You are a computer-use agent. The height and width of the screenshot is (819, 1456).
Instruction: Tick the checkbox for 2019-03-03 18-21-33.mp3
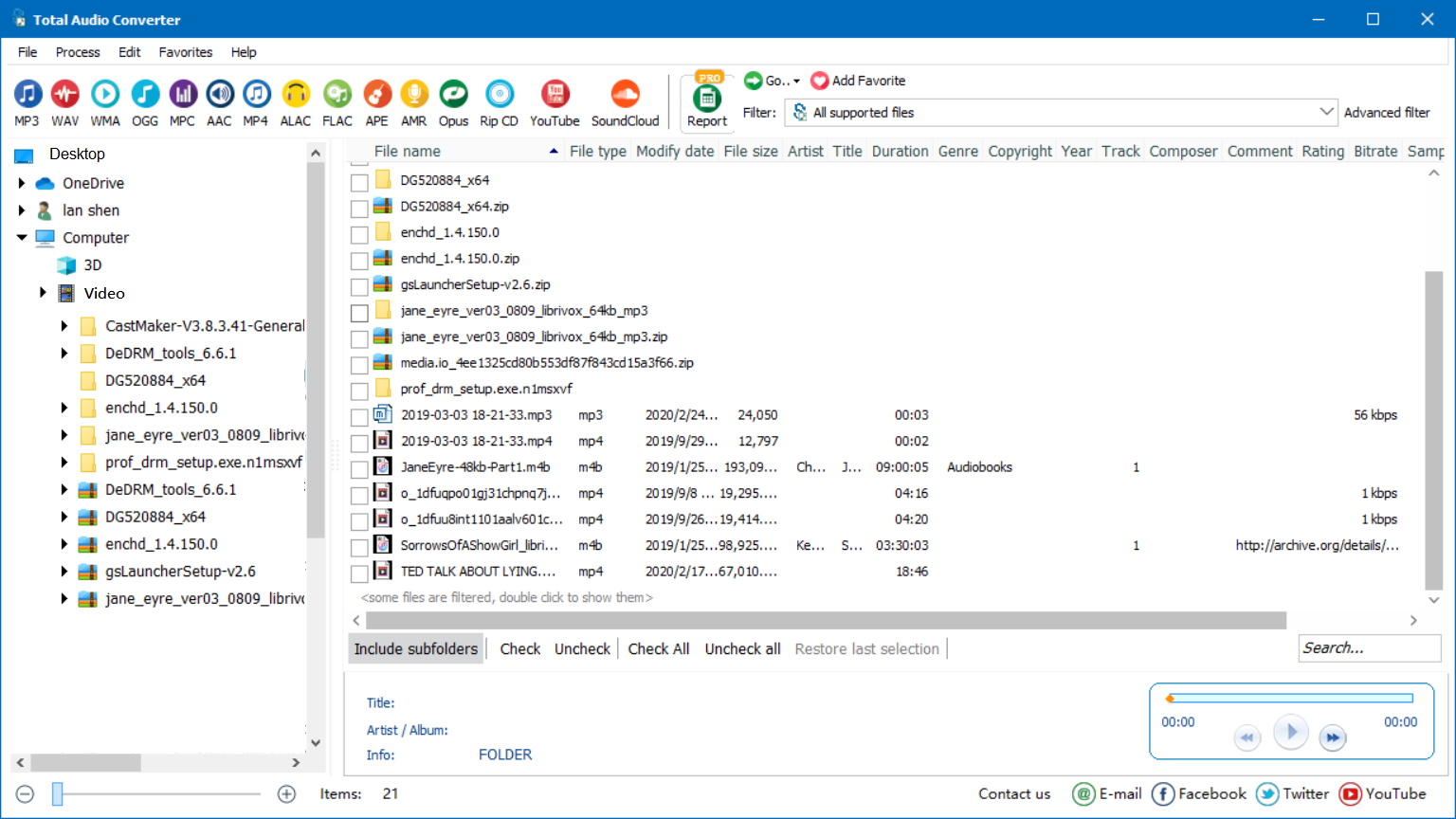359,417
